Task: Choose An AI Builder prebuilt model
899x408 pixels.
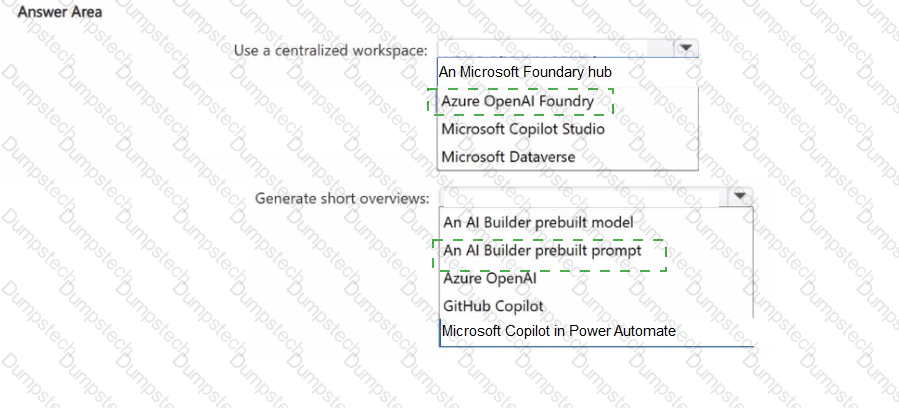Action: coord(538,222)
